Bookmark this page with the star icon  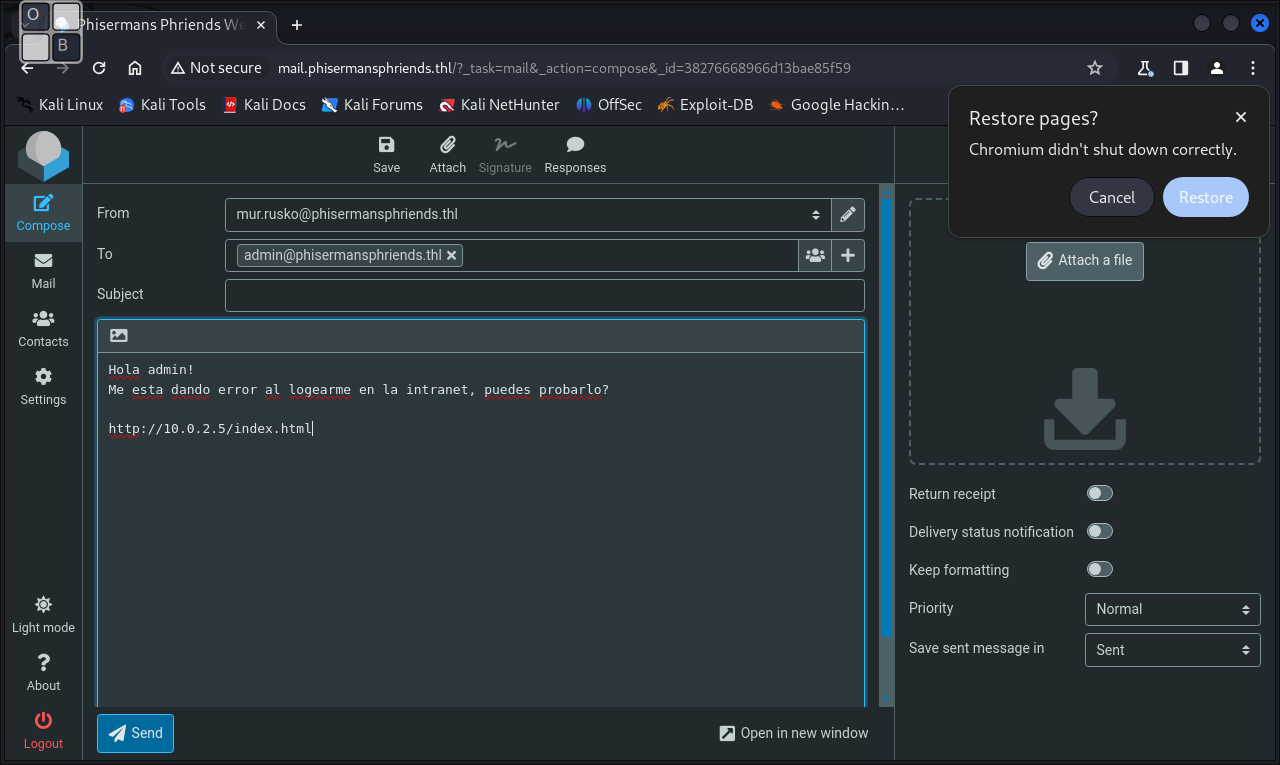1095,68
